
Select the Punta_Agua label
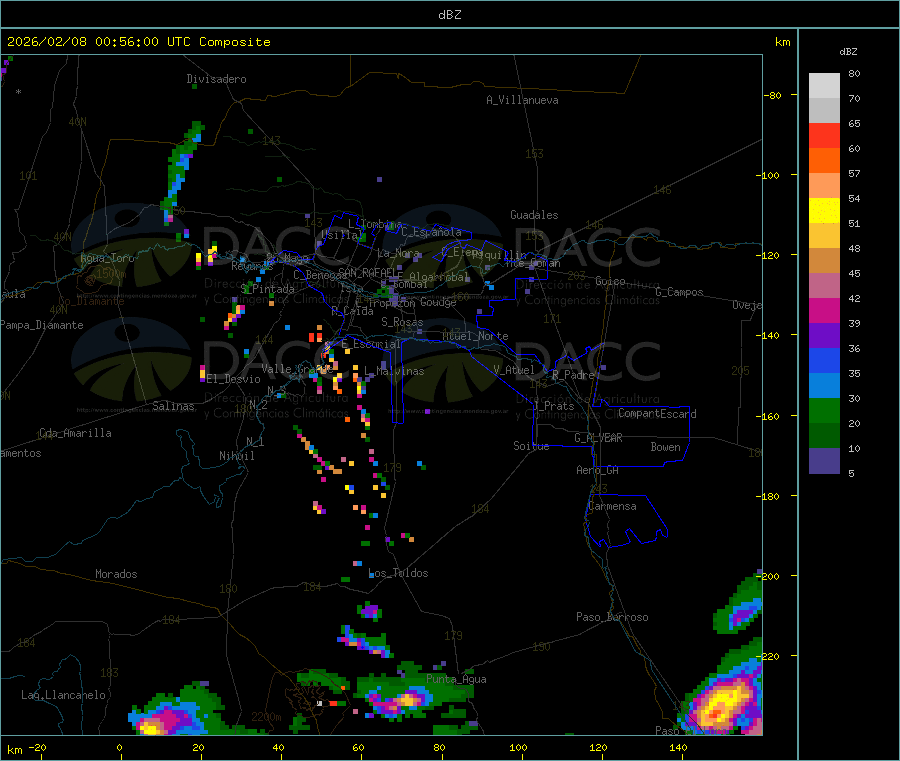[456, 679]
